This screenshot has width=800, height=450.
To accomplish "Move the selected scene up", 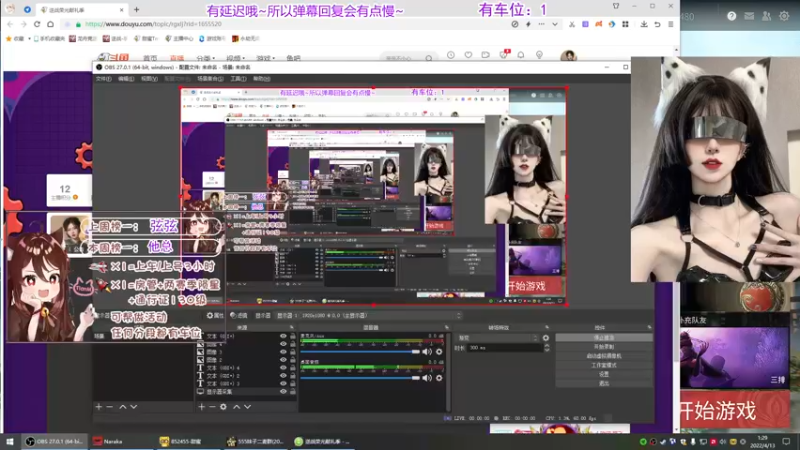I will [x=123, y=407].
